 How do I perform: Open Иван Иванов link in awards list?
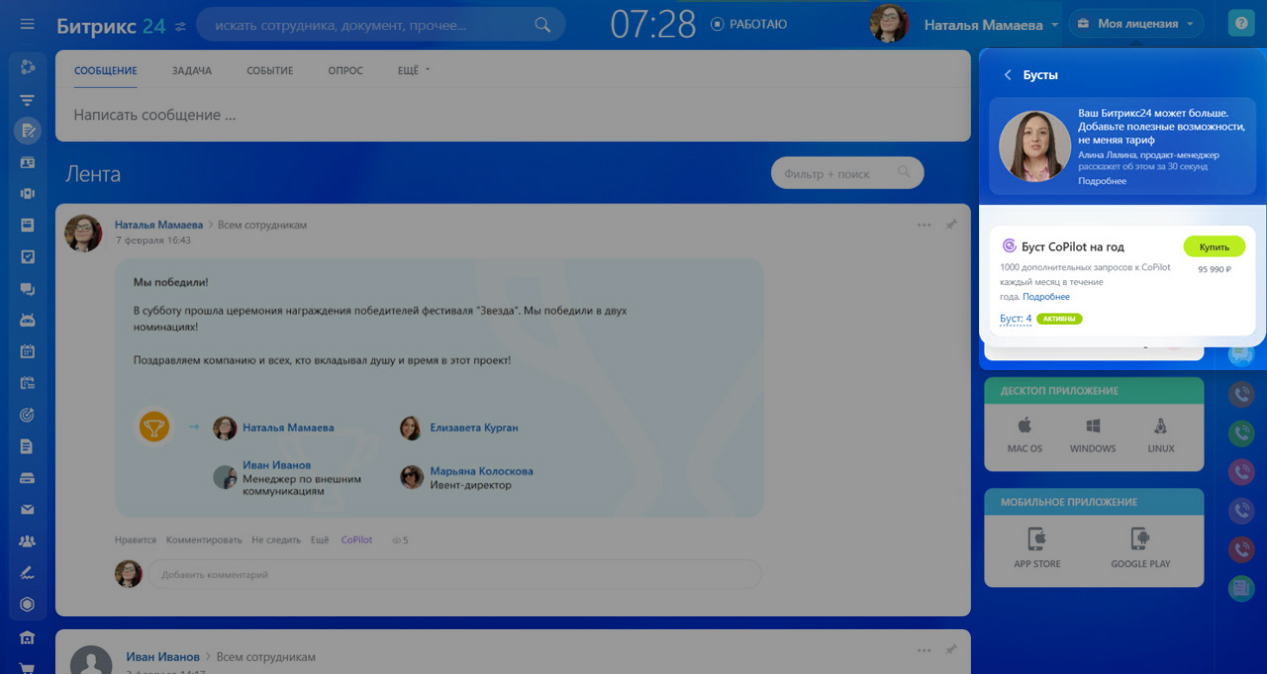pos(276,465)
